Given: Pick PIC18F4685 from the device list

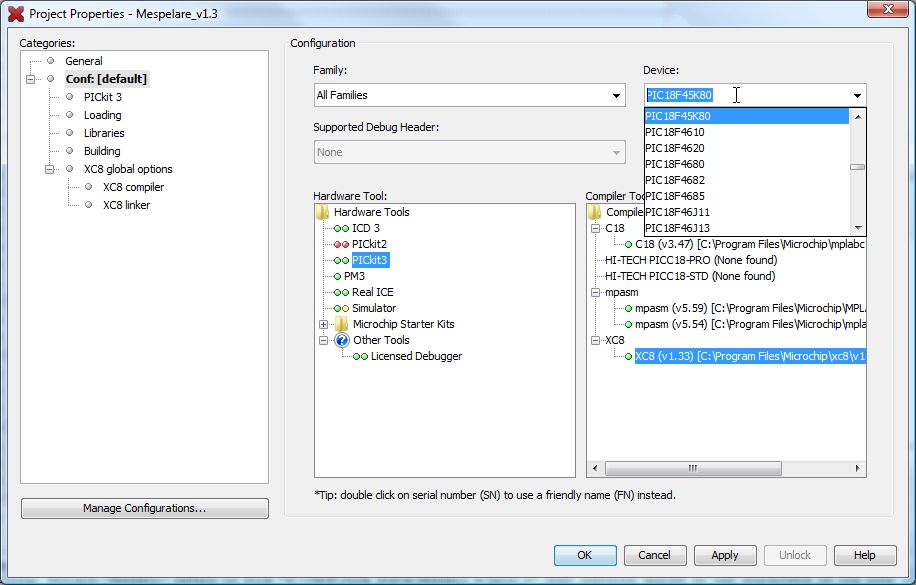Looking at the screenshot, I should 674,196.
